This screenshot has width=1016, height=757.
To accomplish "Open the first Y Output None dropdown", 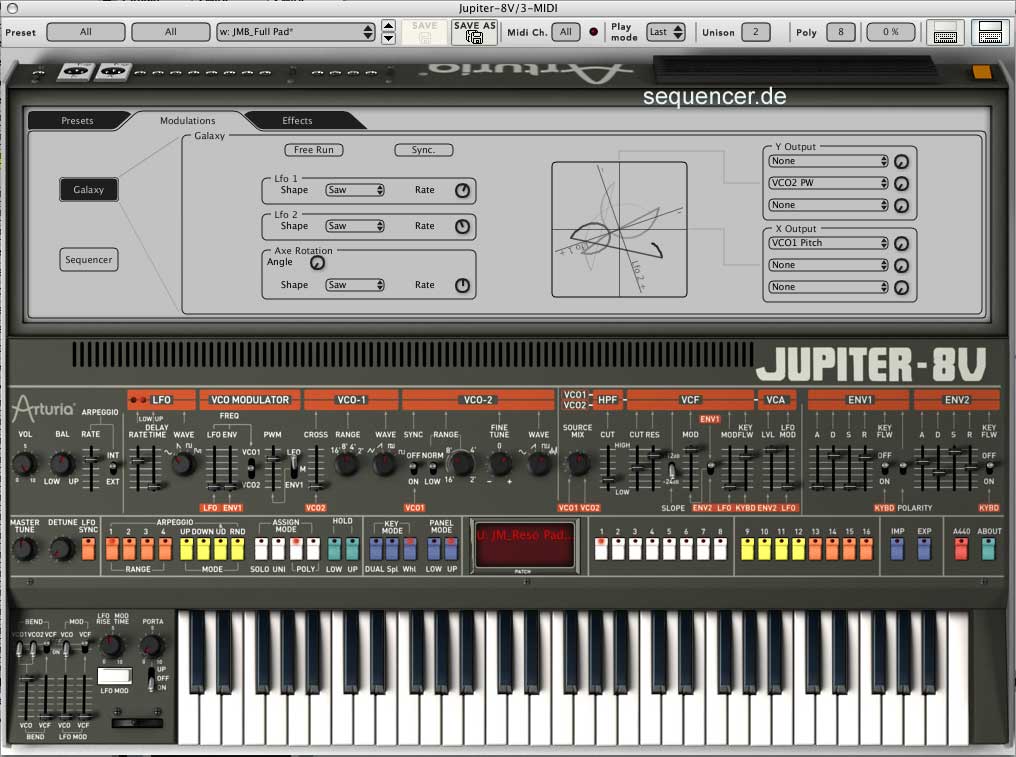I will click(x=828, y=161).
